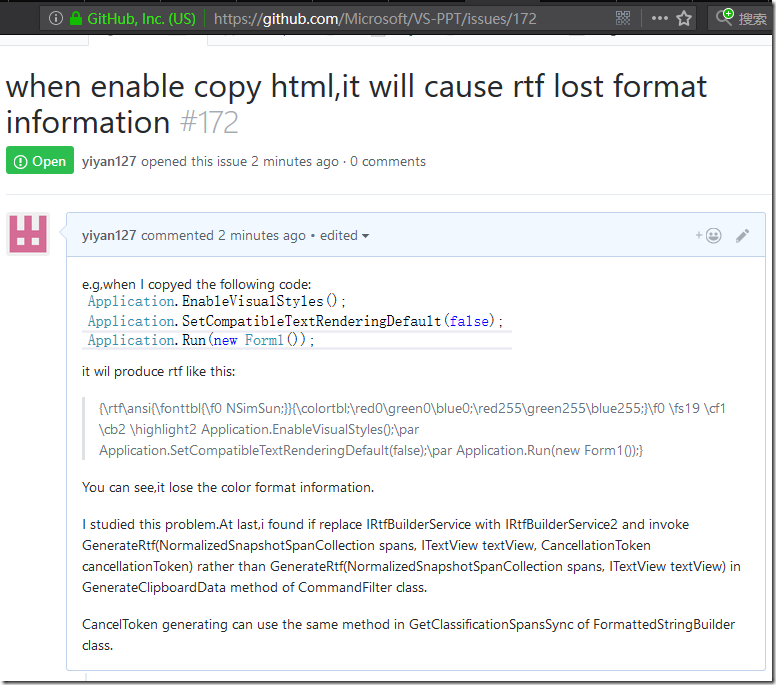Click the site information icon in address bar
The width and height of the screenshot is (776, 685).
point(56,18)
